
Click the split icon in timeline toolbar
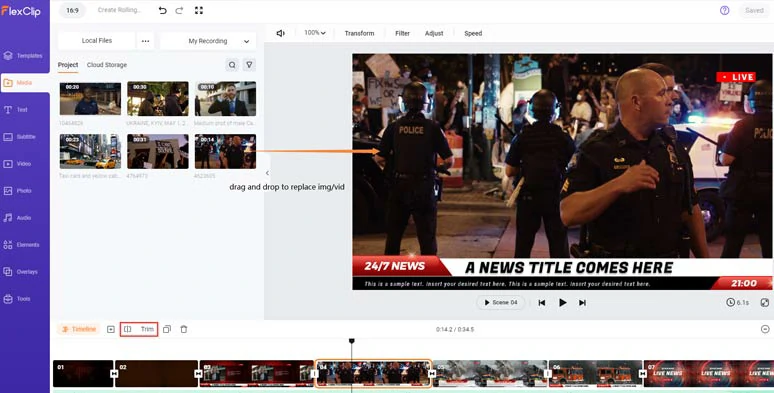127,329
